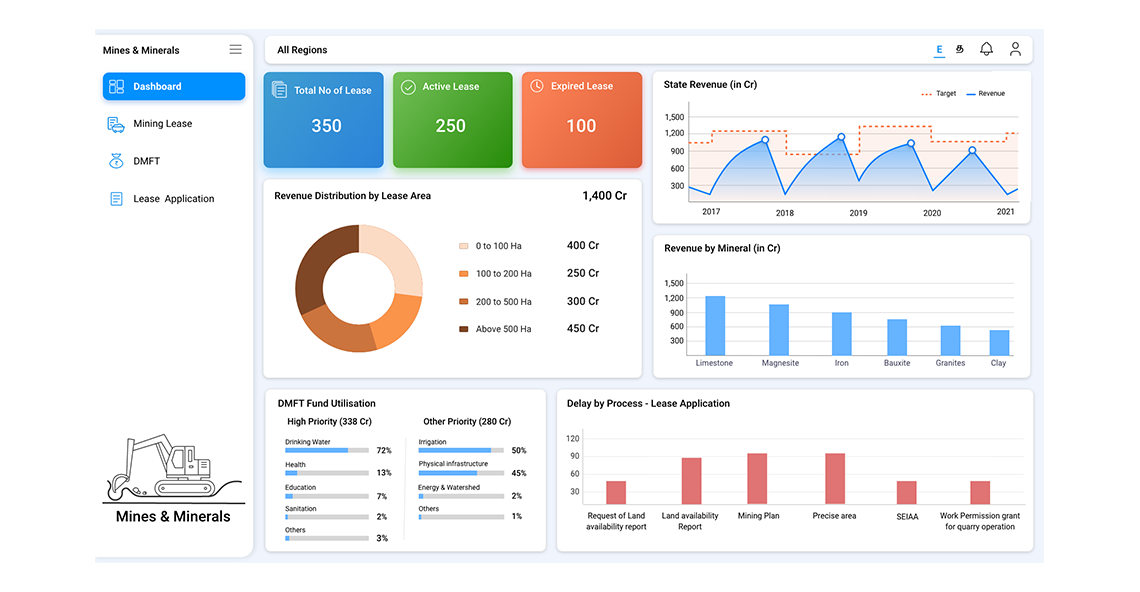Image resolution: width=1140 pixels, height=592 pixels.
Task: Click the 'Other Priority (280 Cr)' heading
Action: pos(467,422)
